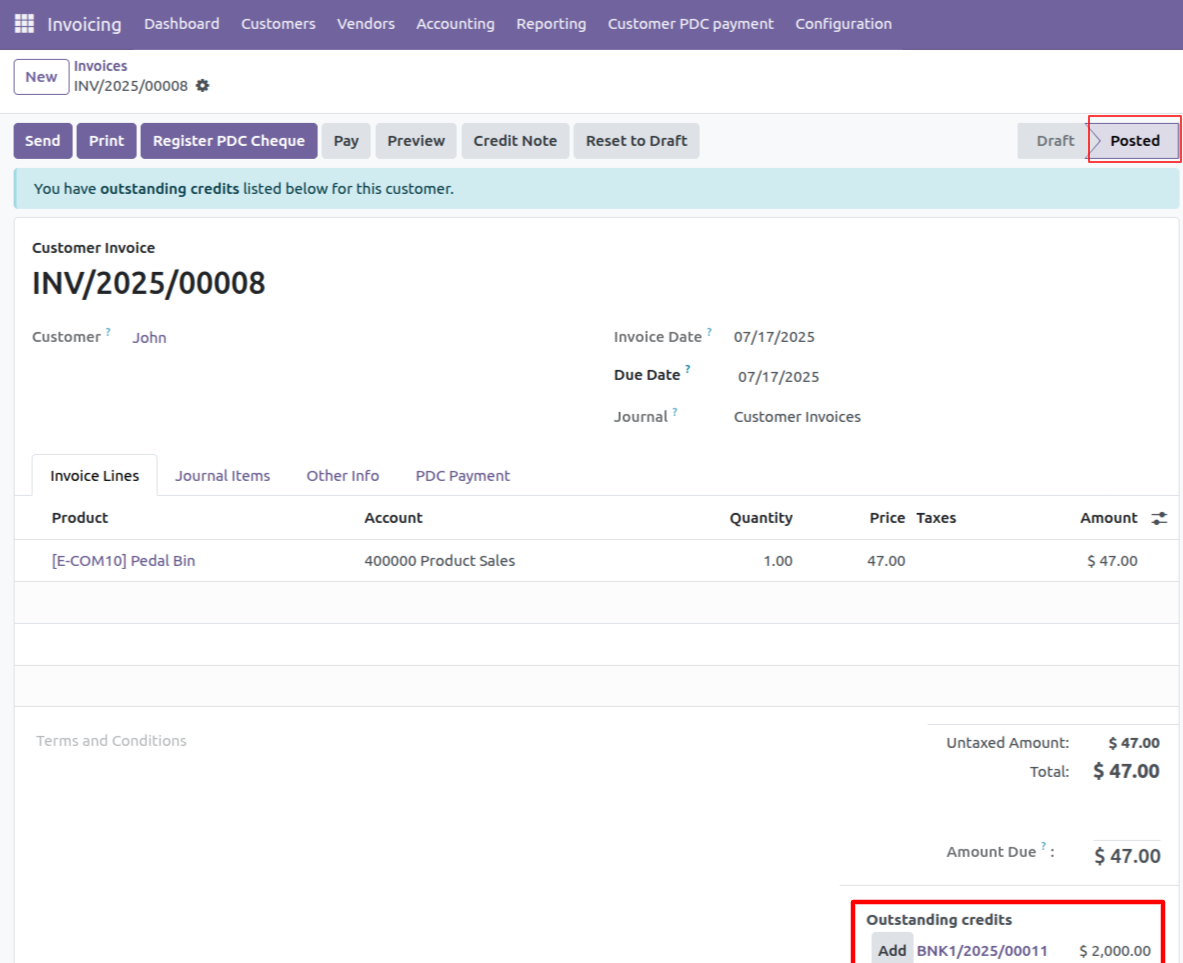Click the Preview button
Viewport: 1183px width, 963px height.
pyautogui.click(x=416, y=141)
